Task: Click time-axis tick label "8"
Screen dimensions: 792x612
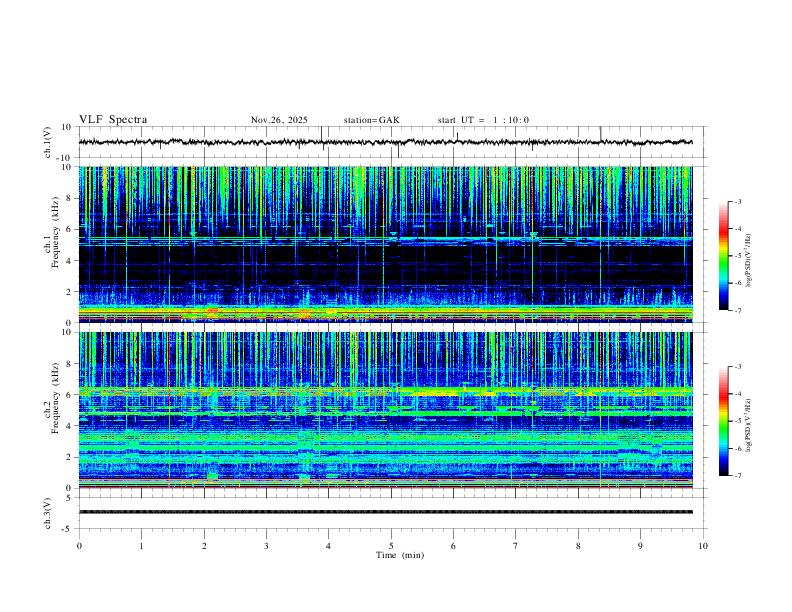Action: click(578, 546)
